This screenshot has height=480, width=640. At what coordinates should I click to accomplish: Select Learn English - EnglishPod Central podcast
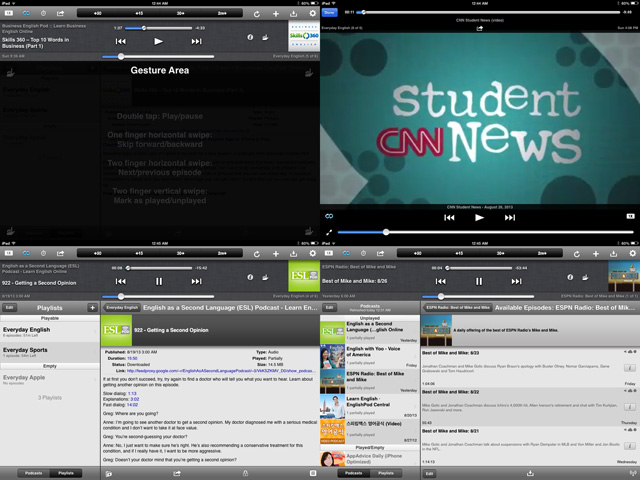coord(370,407)
